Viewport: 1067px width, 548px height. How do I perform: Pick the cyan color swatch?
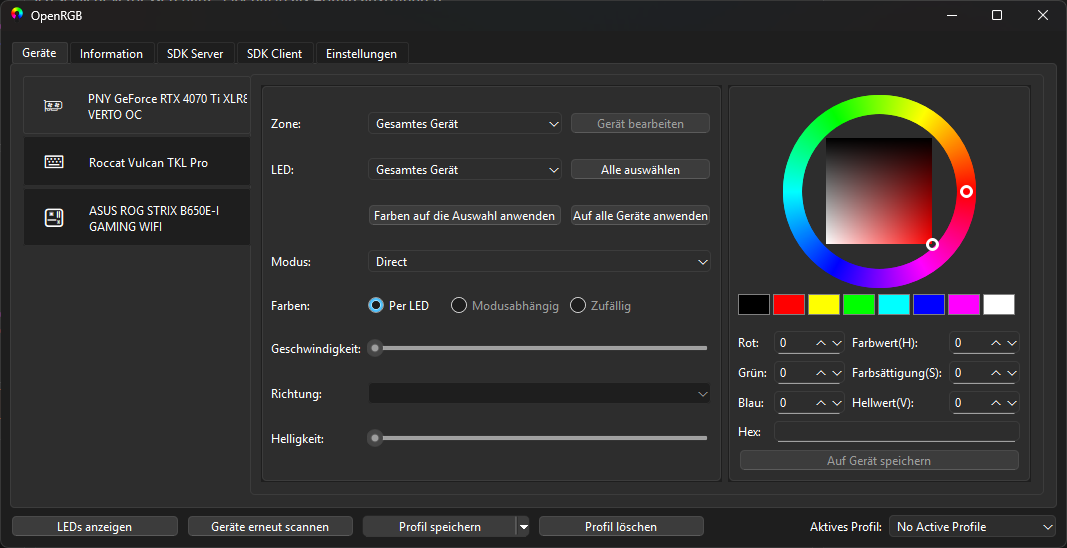point(893,304)
